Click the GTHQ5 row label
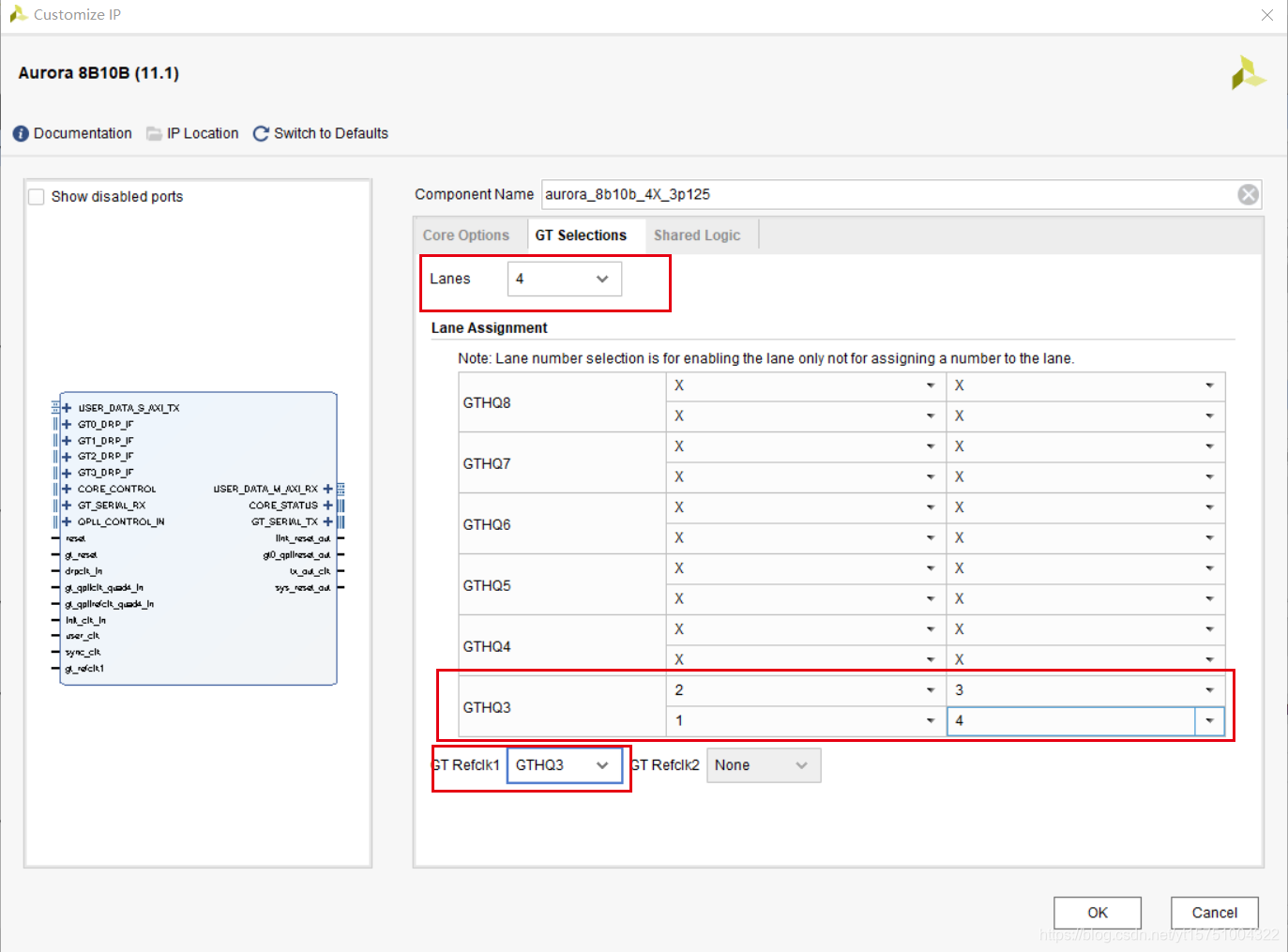1288x952 pixels. pos(487,586)
